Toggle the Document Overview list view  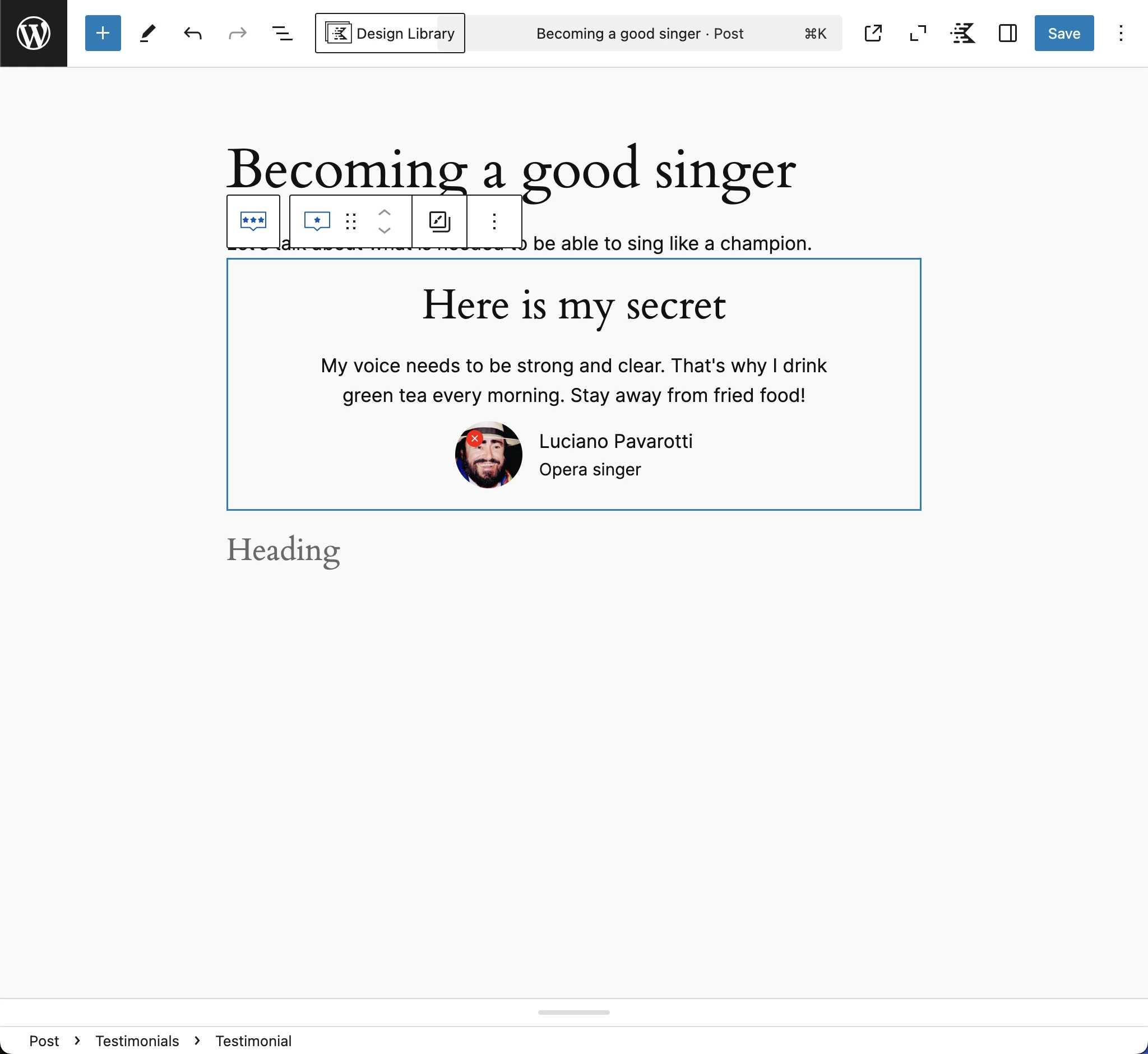(x=283, y=33)
